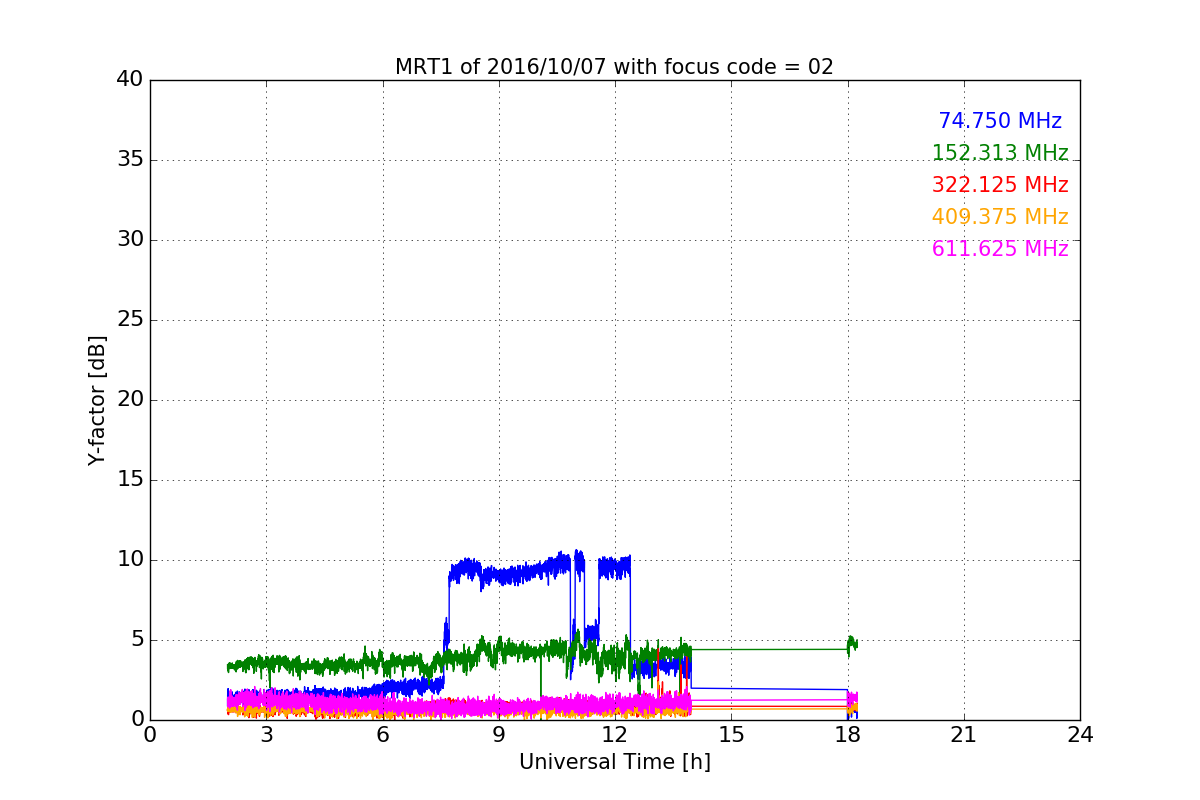Viewport: 1200px width, 800px height.
Task: Click the short green trace segment after hour 18
Action: [x=852, y=646]
